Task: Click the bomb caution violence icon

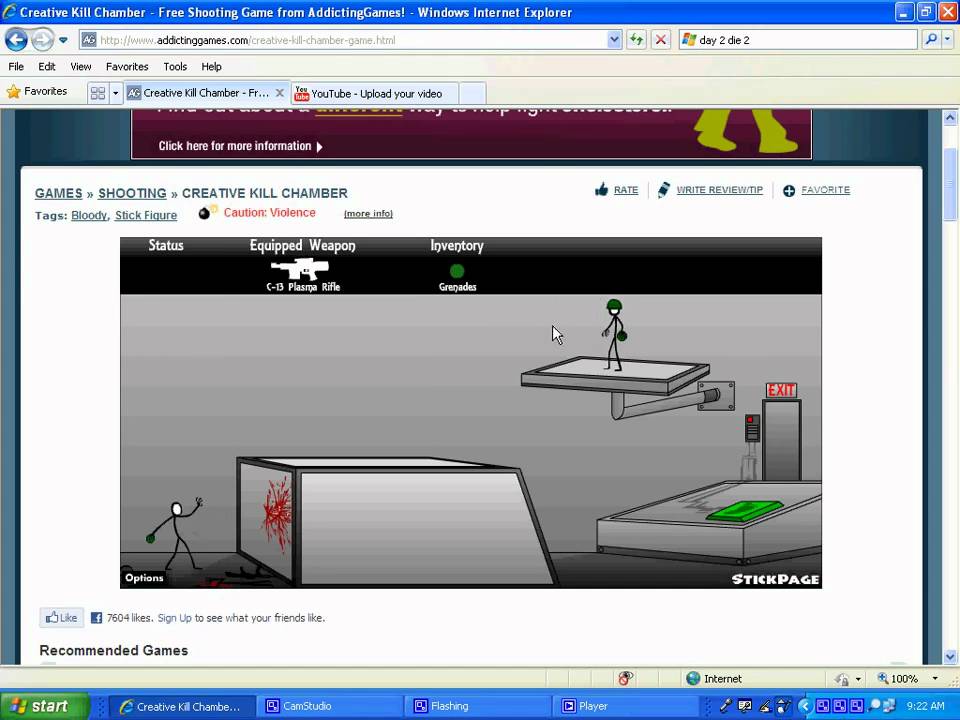Action: tap(208, 212)
